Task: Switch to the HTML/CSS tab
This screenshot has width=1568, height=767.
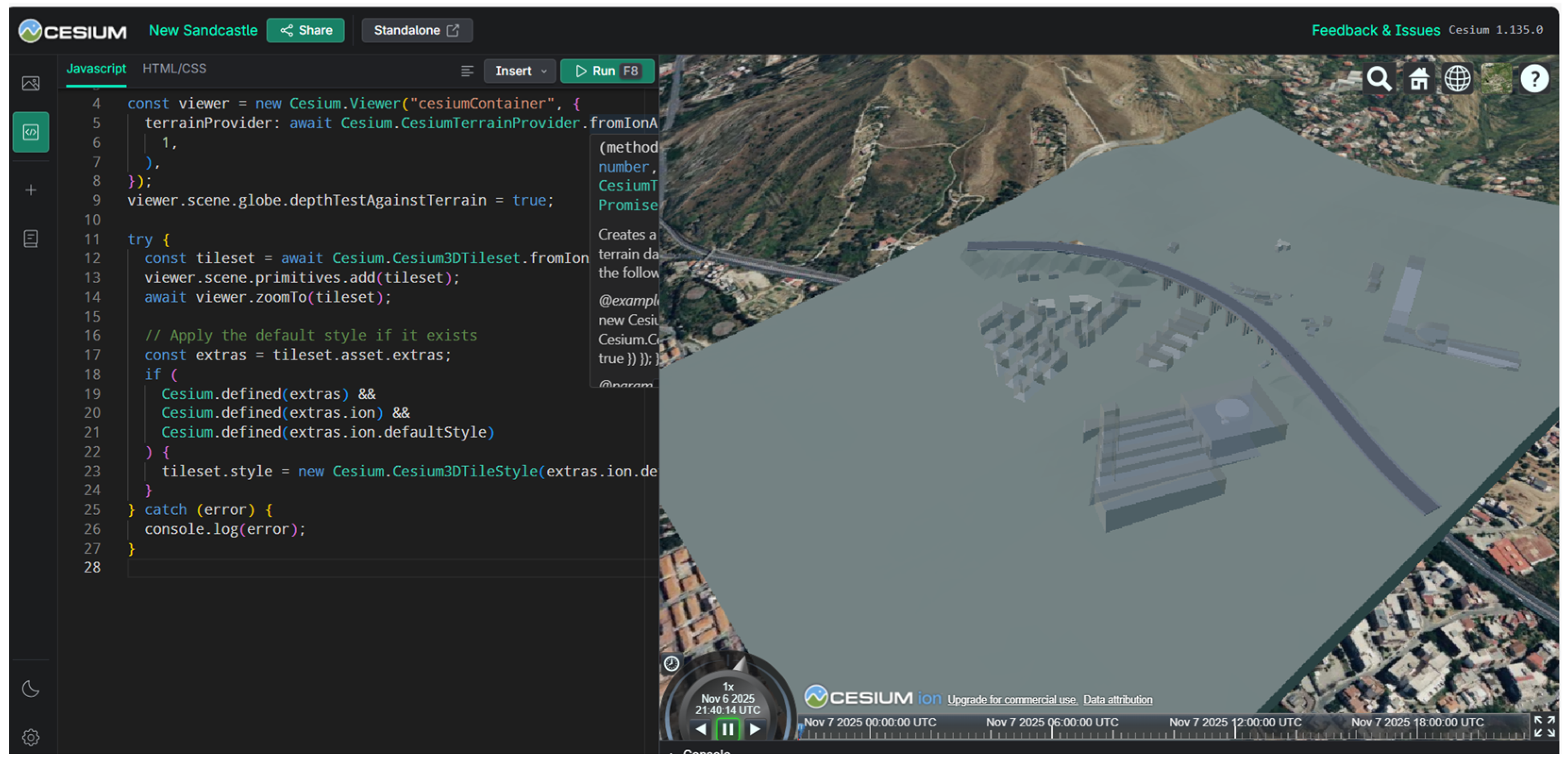Action: pos(174,69)
